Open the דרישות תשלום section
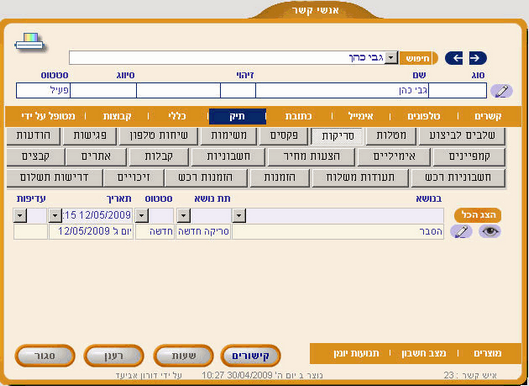The width and height of the screenshot is (529, 386). pos(54,178)
